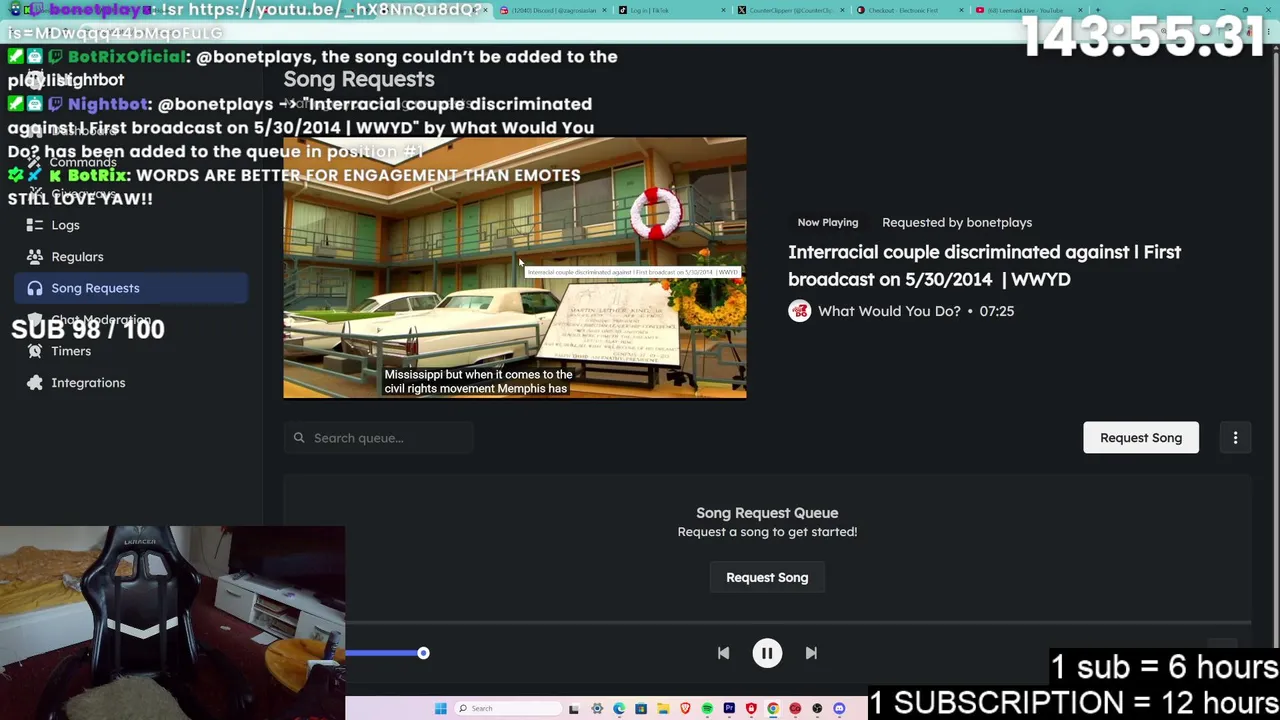Open Discord from the taskbar
Viewport: 1280px width, 720px height.
click(839, 709)
